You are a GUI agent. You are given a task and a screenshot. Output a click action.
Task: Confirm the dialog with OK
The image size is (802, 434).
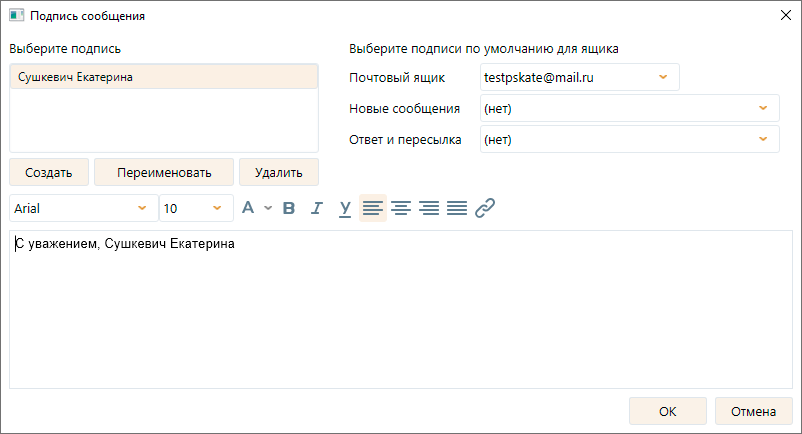click(x=667, y=411)
